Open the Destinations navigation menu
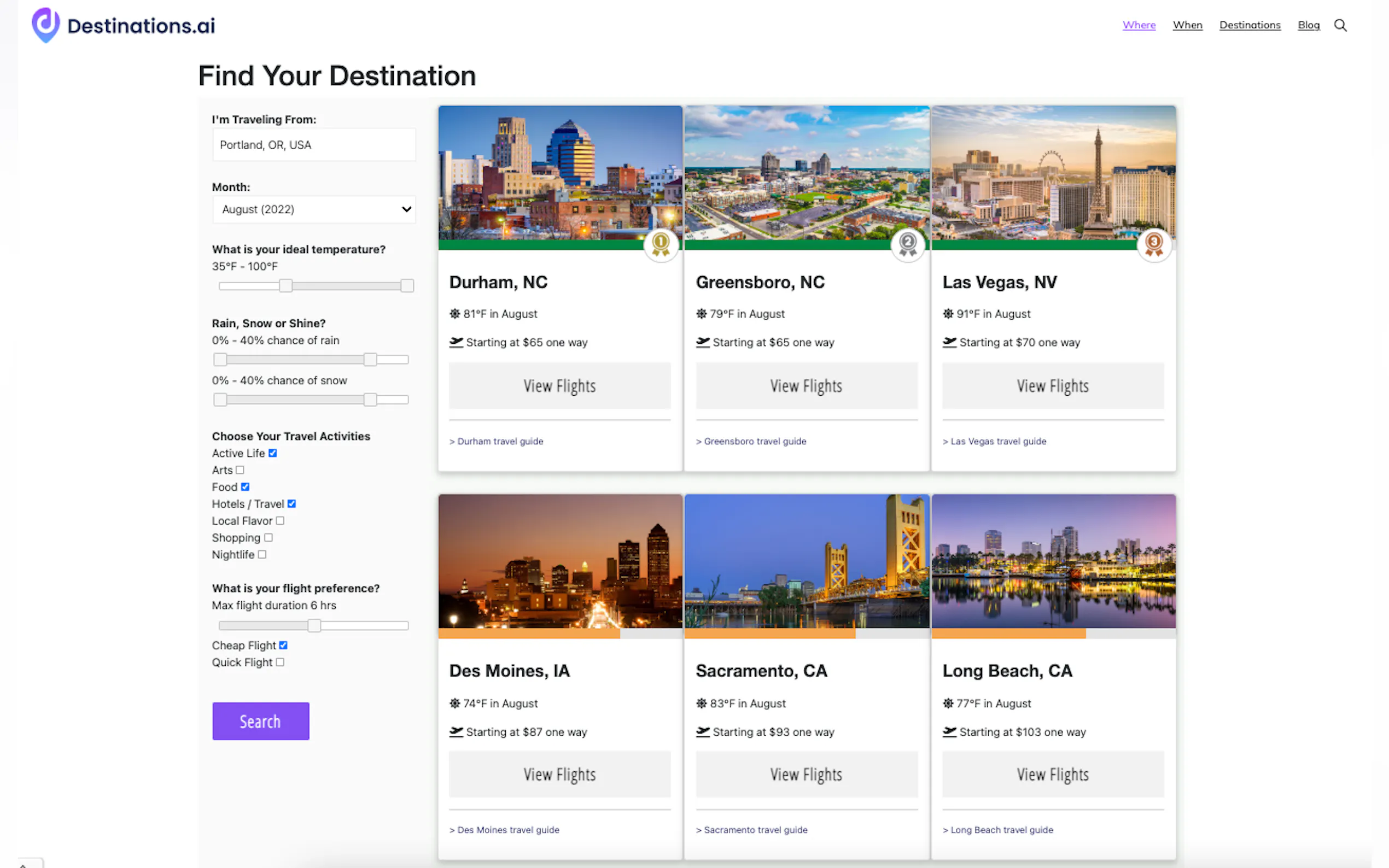This screenshot has height=868, width=1389. pyautogui.click(x=1250, y=25)
